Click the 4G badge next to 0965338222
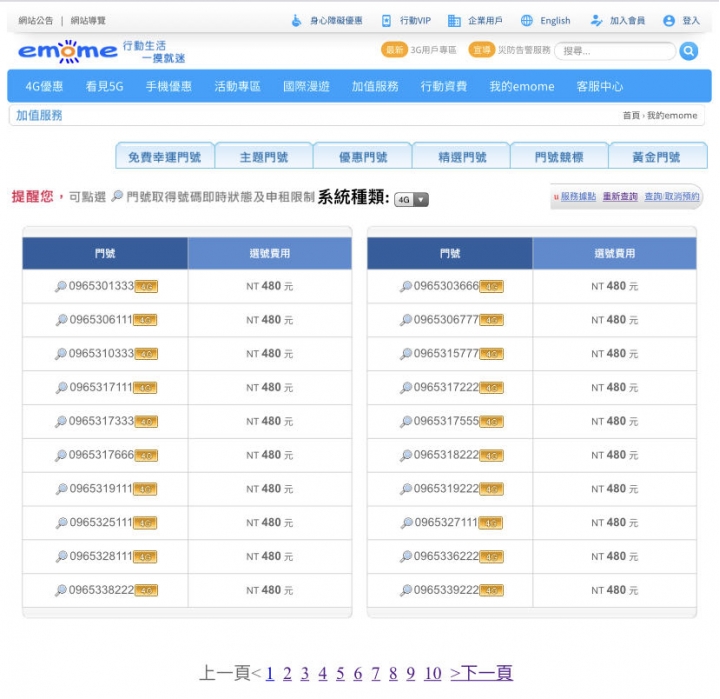This screenshot has height=699, width=720. pyautogui.click(x=146, y=591)
